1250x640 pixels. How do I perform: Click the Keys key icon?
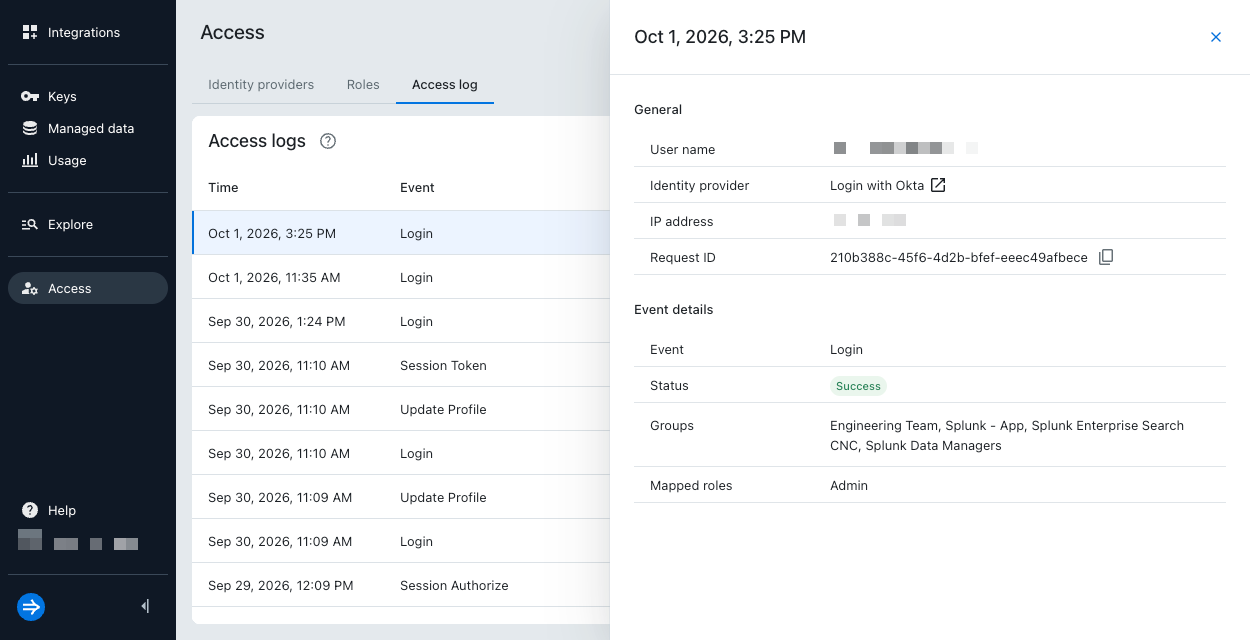[x=30, y=96]
